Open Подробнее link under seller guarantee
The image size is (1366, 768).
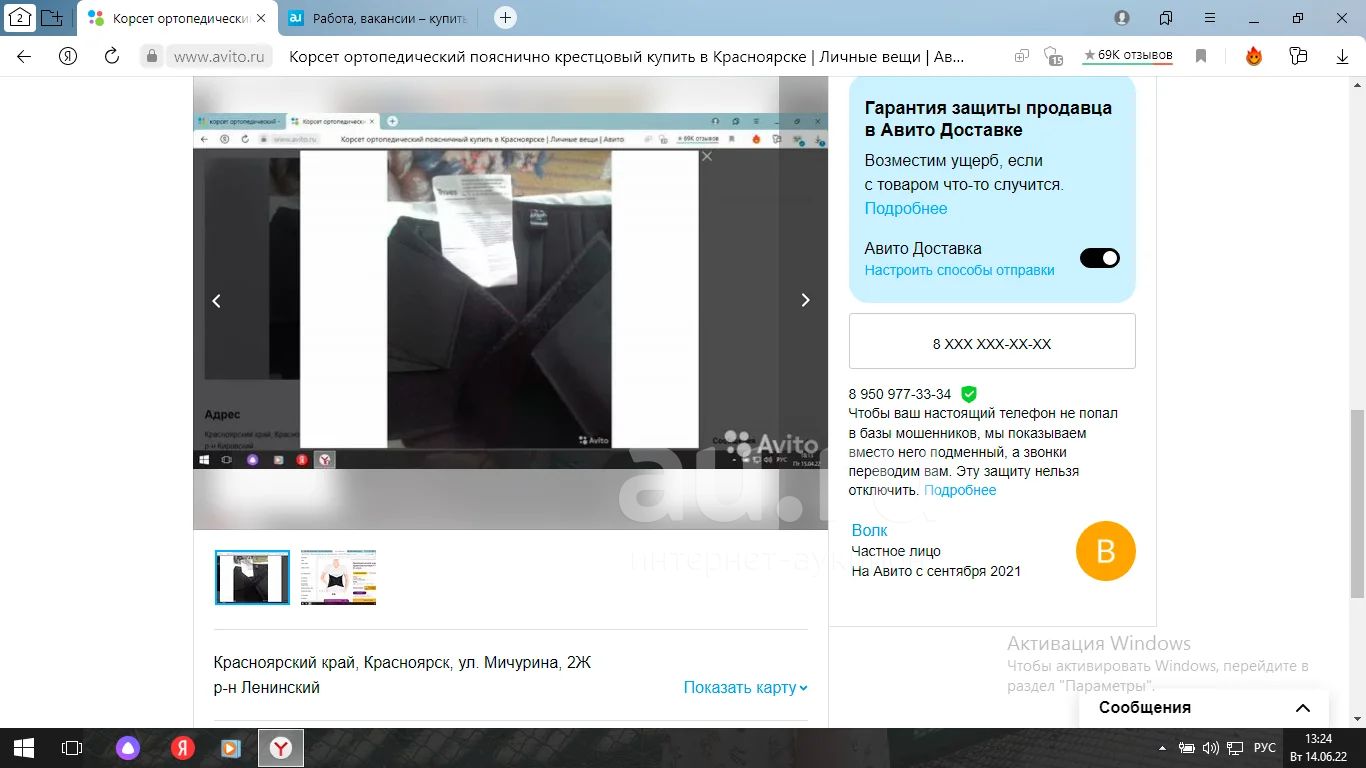tap(906, 208)
